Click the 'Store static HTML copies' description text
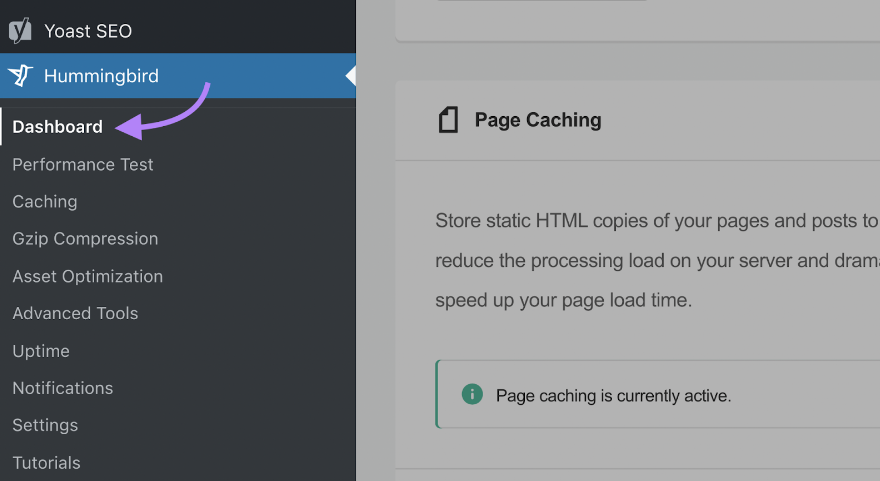 pos(657,260)
